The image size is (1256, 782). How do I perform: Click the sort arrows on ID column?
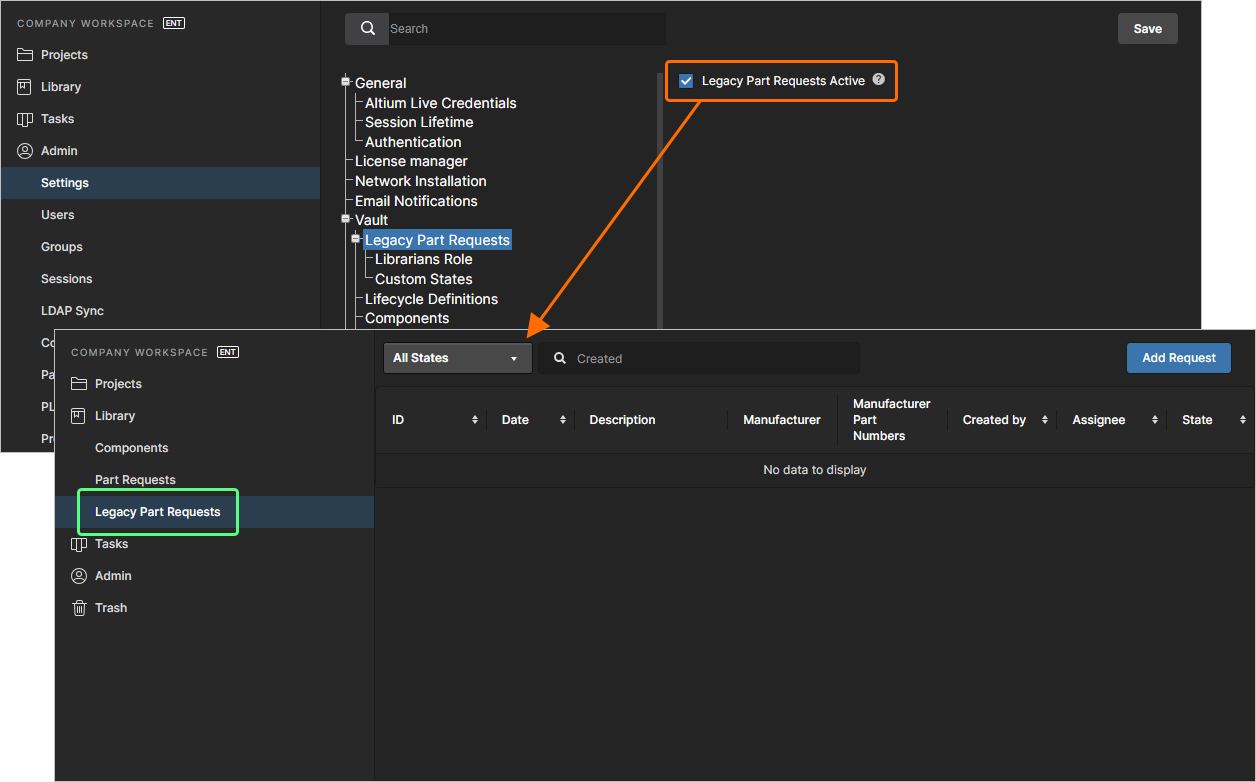pos(475,420)
